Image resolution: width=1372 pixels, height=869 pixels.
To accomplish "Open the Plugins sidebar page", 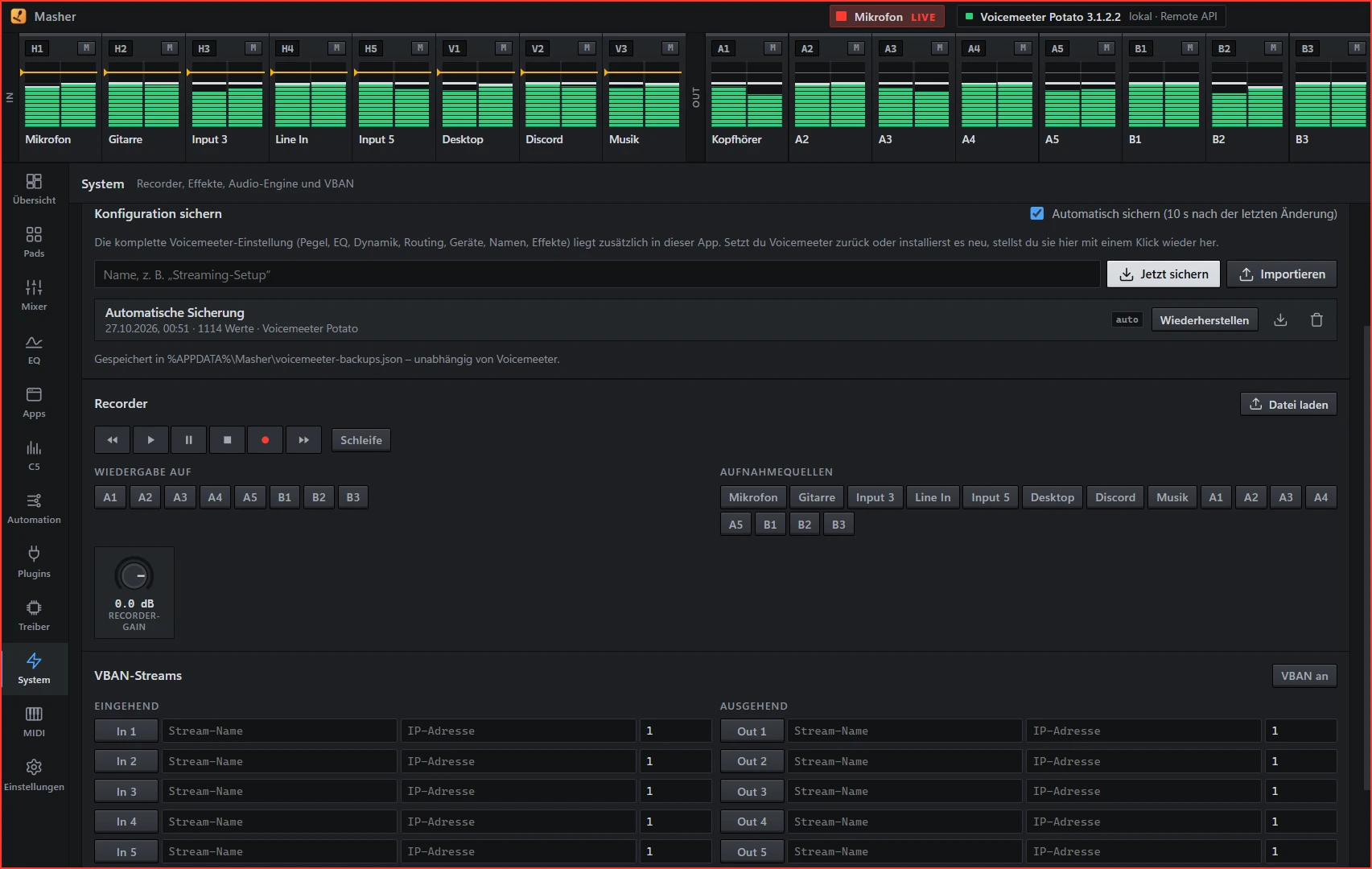I will click(34, 562).
